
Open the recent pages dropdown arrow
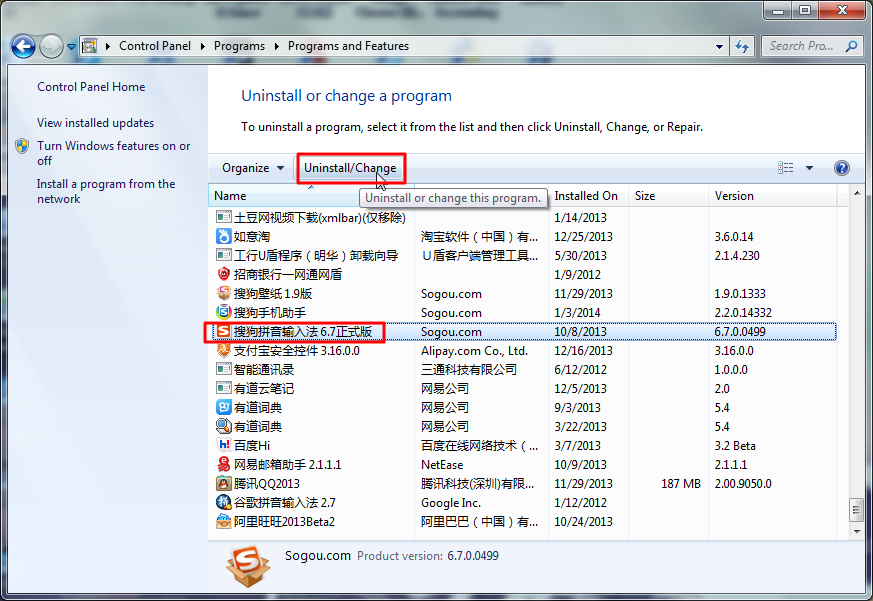[x=71, y=47]
